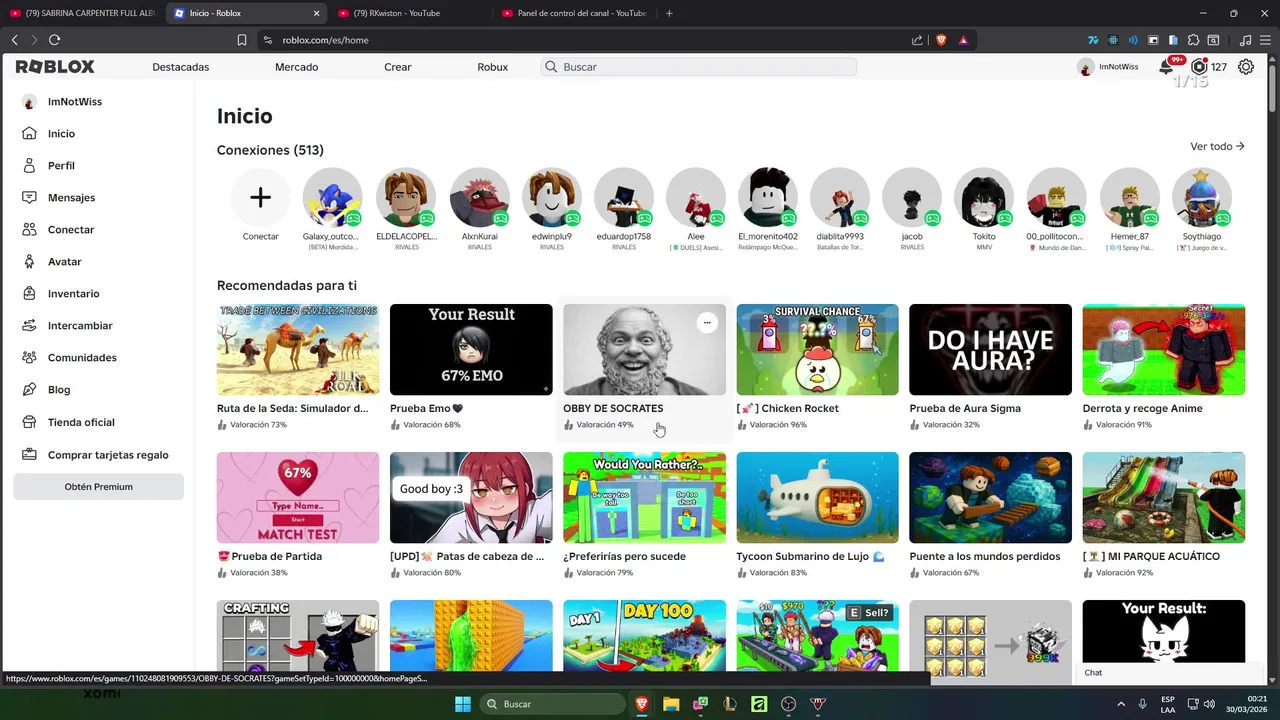Open Prueba de Aura Sigma thumbnail
The width and height of the screenshot is (1280, 720).
tap(990, 350)
